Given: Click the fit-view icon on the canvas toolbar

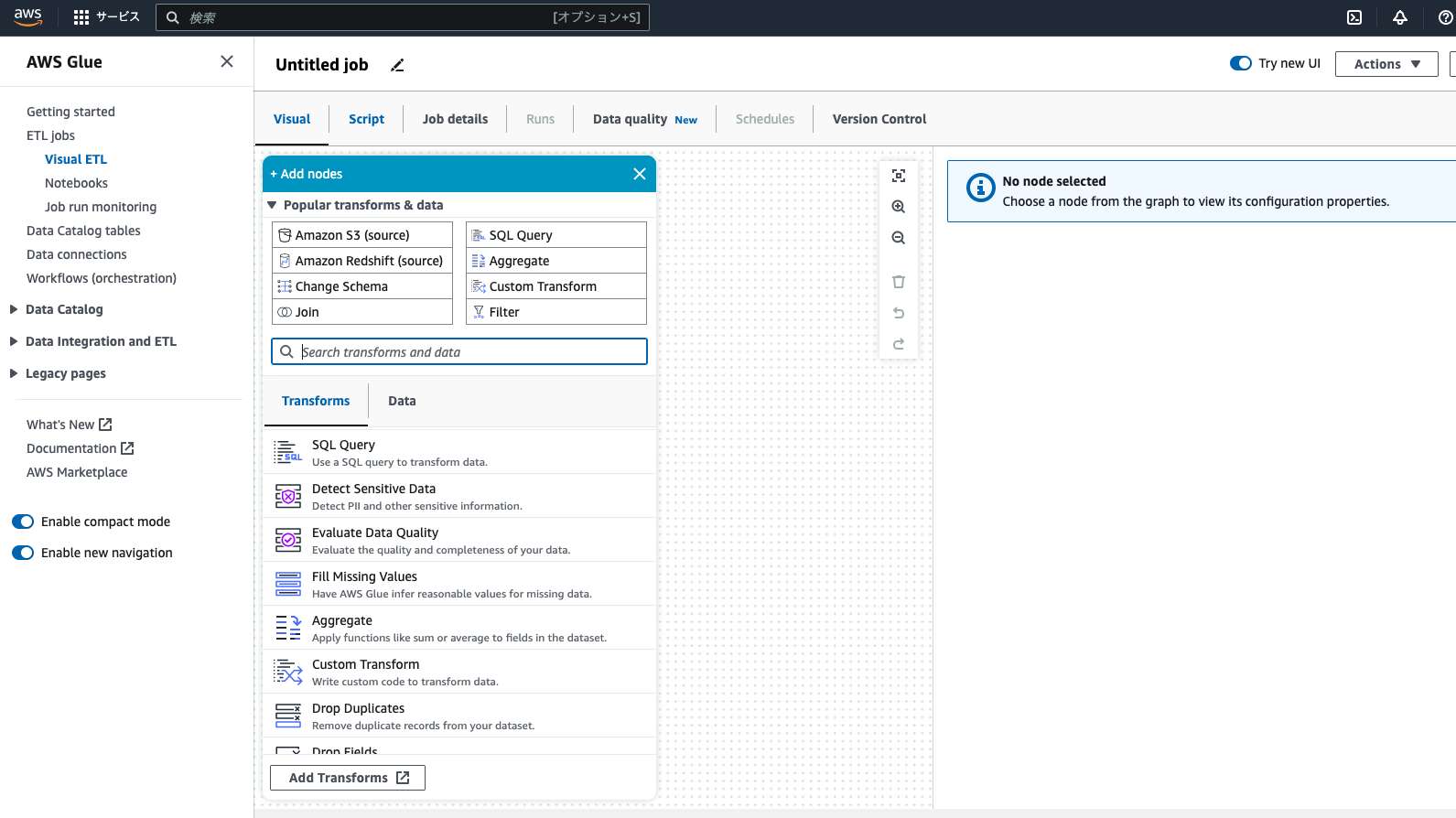Looking at the screenshot, I should click(x=899, y=176).
